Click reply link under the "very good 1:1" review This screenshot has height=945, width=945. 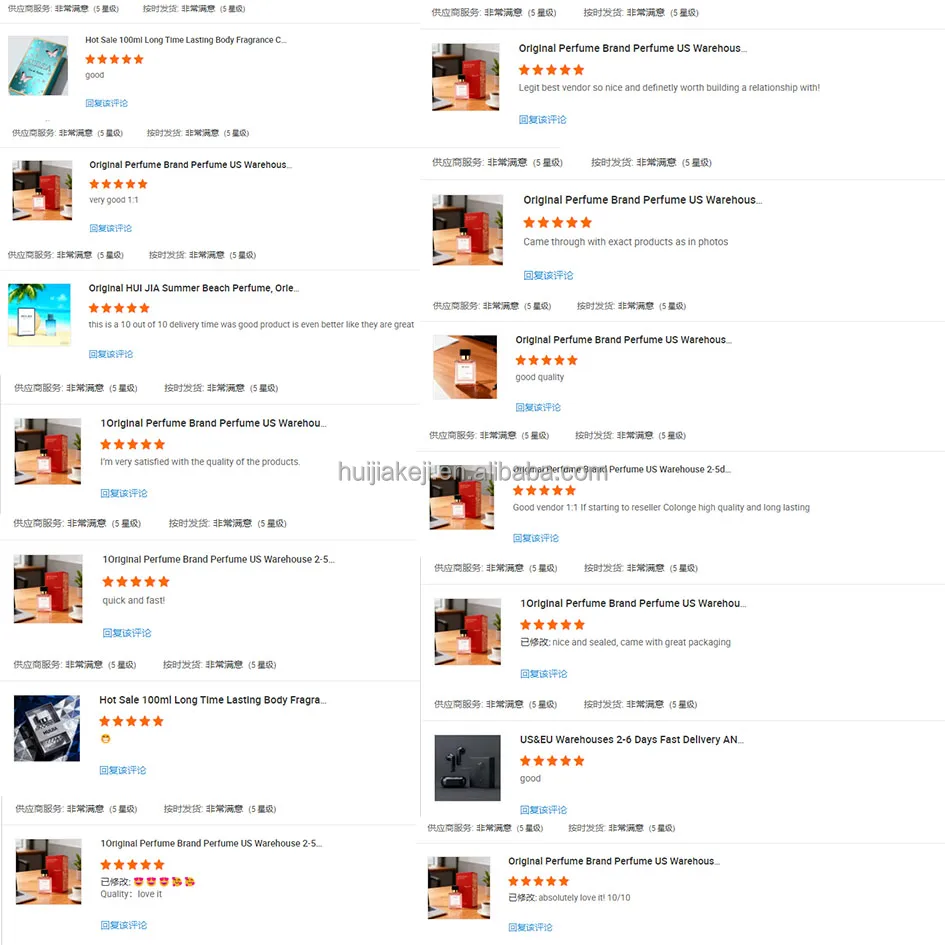(110, 228)
